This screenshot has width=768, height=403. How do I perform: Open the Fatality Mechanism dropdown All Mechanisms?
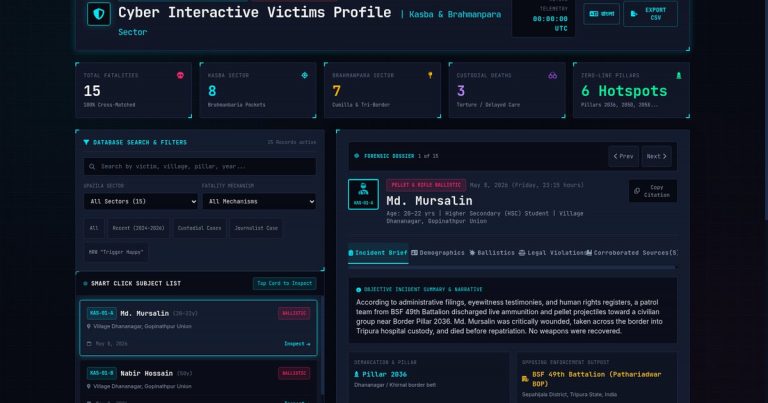click(x=259, y=201)
